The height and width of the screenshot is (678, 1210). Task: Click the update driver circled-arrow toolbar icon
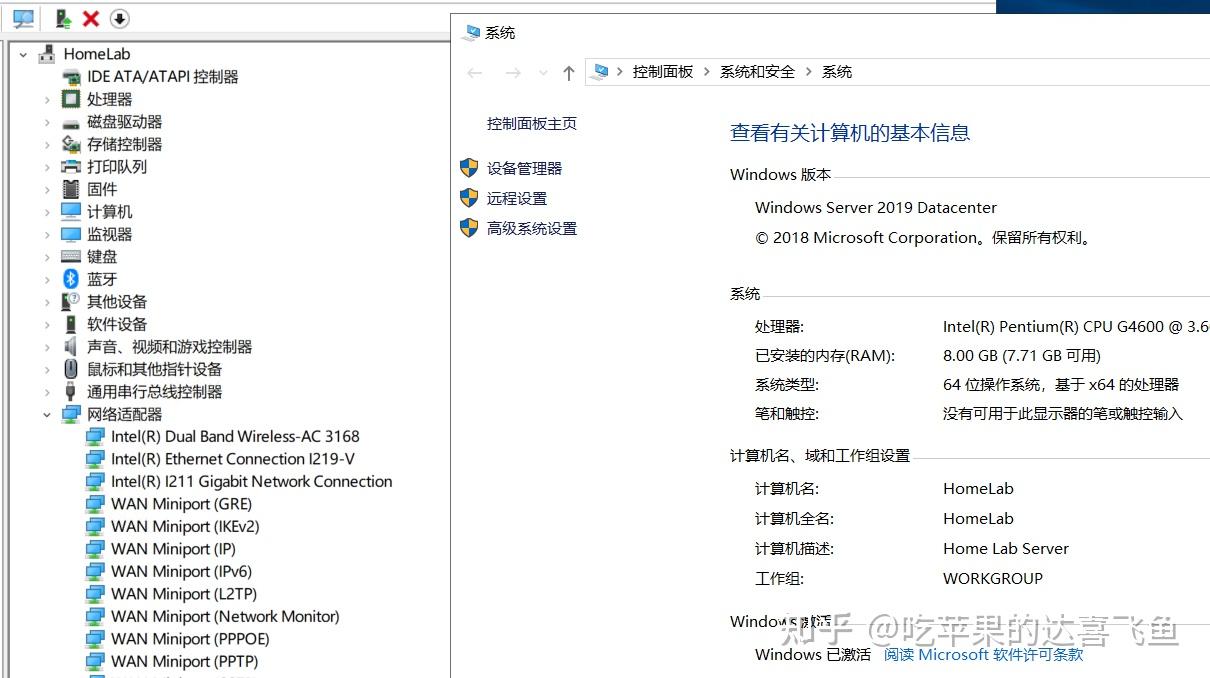pos(119,18)
